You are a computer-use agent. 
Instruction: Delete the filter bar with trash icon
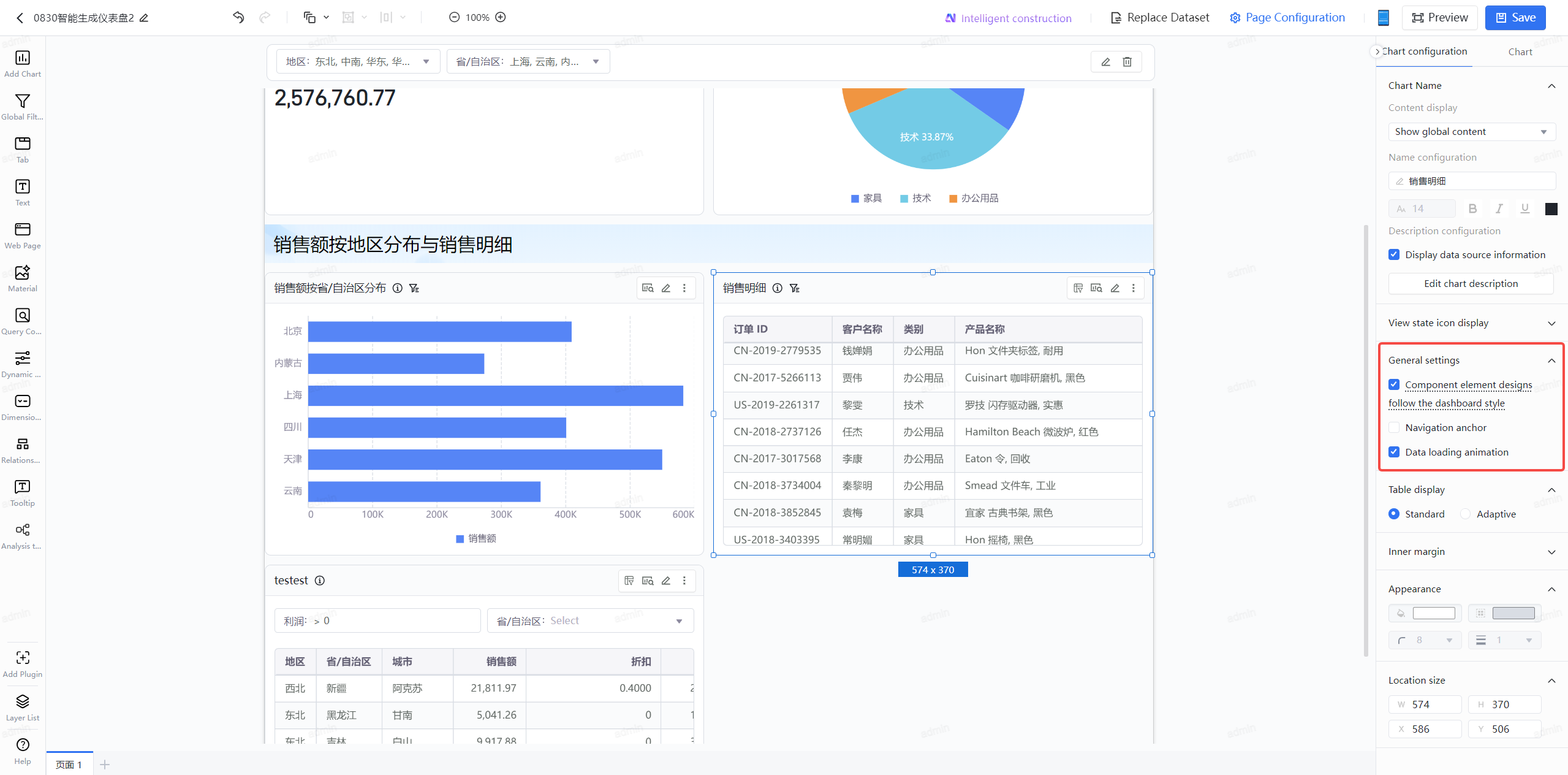(x=1127, y=62)
